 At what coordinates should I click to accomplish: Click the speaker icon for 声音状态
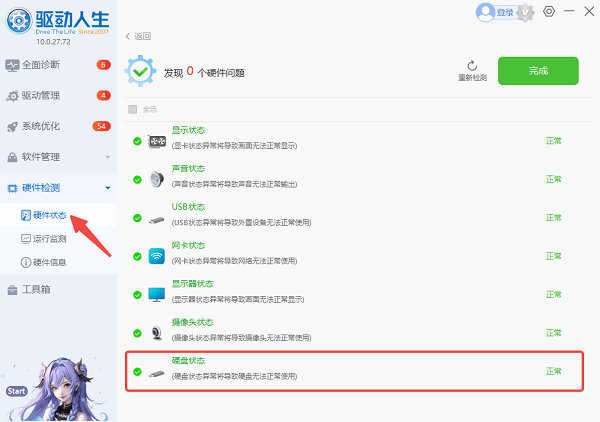pos(157,179)
